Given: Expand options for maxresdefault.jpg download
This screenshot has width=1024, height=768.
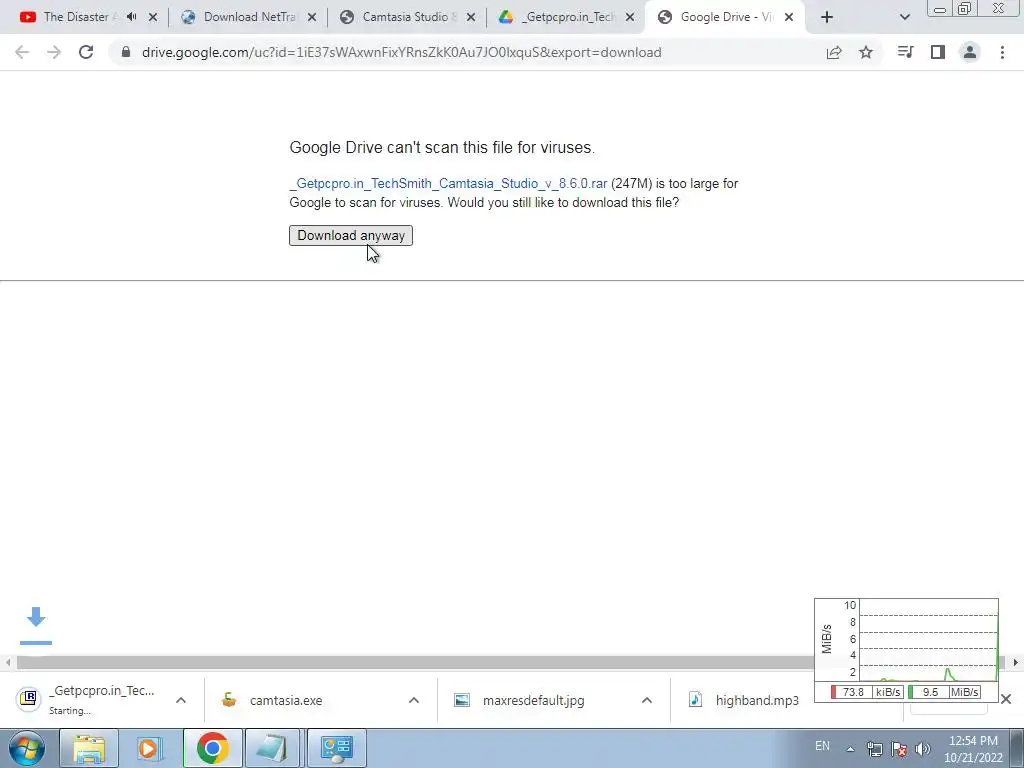Looking at the screenshot, I should 647,700.
